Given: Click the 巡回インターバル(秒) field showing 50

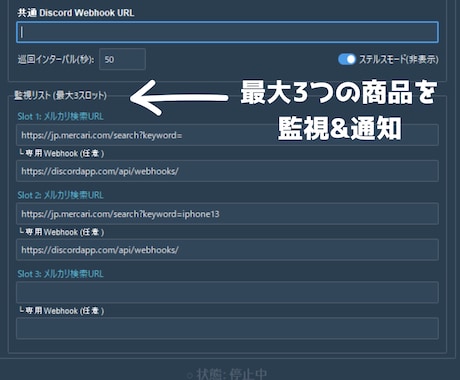Looking at the screenshot, I should click(122, 59).
